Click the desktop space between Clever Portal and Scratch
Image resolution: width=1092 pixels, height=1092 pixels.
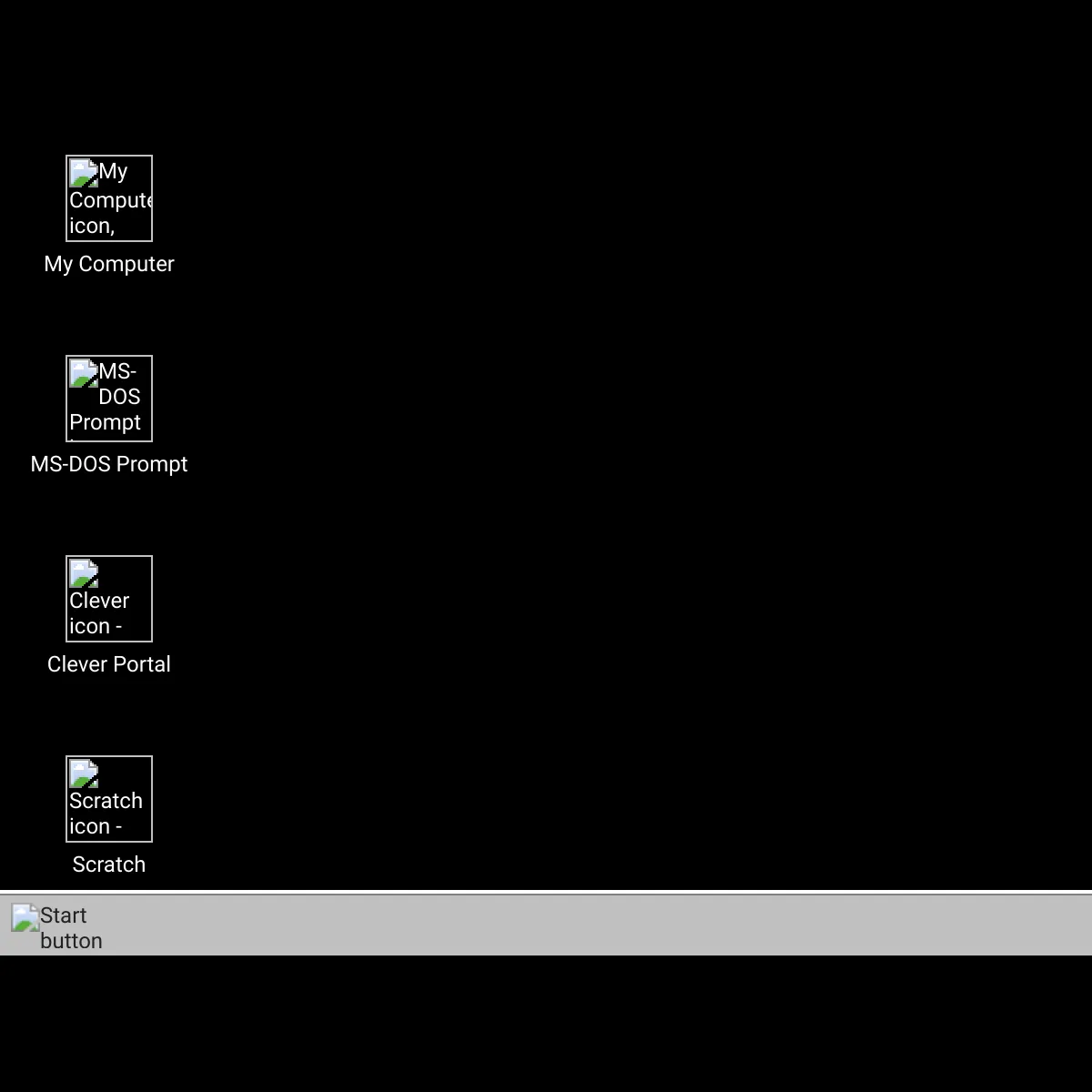click(x=109, y=719)
